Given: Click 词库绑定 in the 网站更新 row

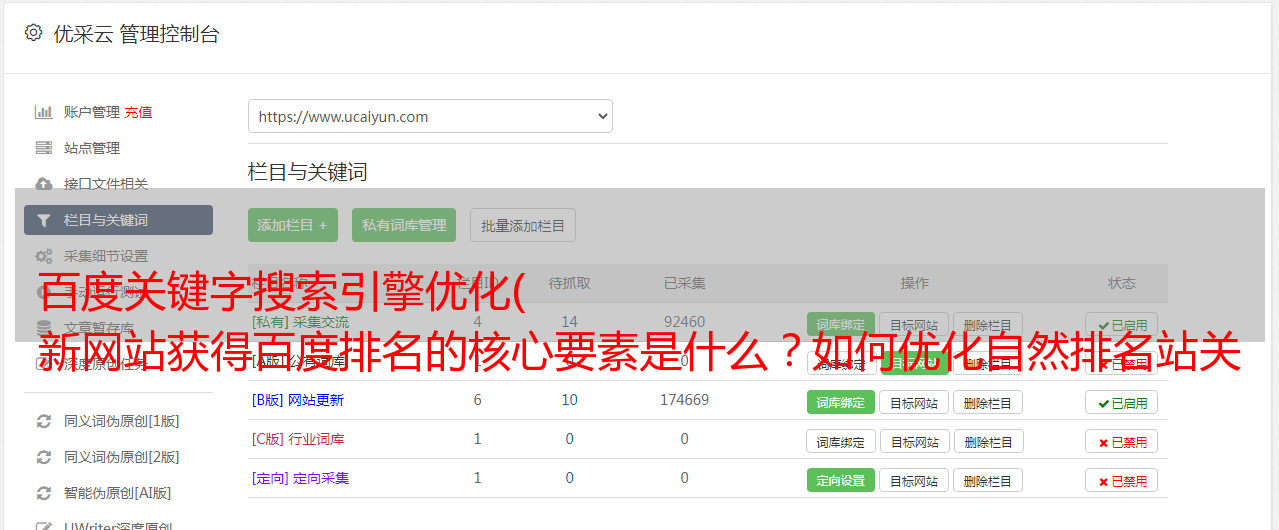Looking at the screenshot, I should coord(840,402).
